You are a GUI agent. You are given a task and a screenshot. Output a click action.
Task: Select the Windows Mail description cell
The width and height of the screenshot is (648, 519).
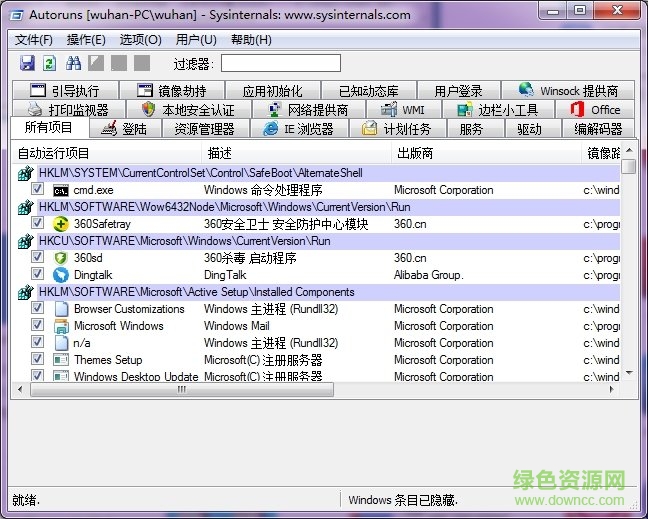pos(237,326)
